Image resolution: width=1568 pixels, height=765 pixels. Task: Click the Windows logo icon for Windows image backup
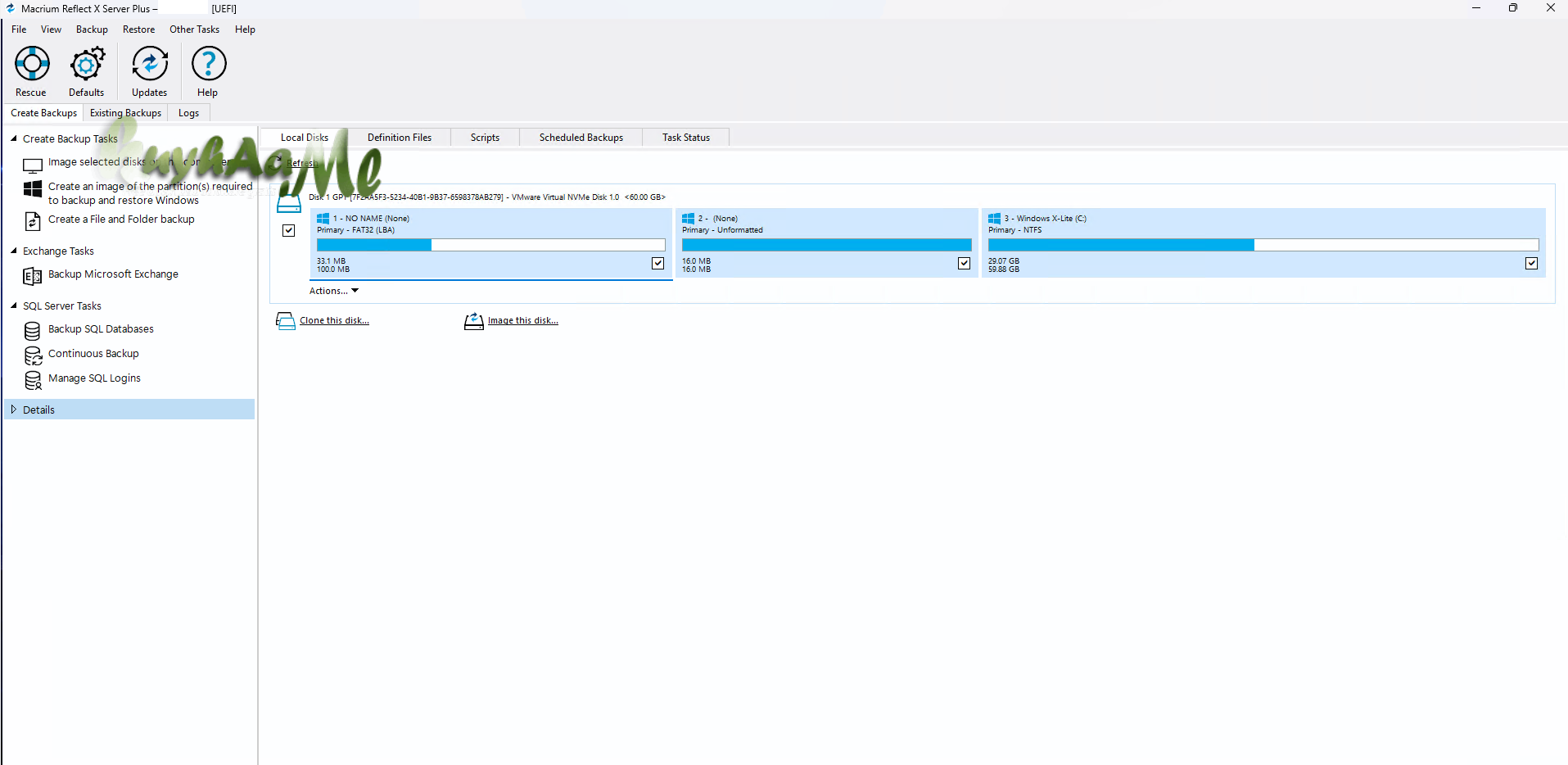pos(33,189)
